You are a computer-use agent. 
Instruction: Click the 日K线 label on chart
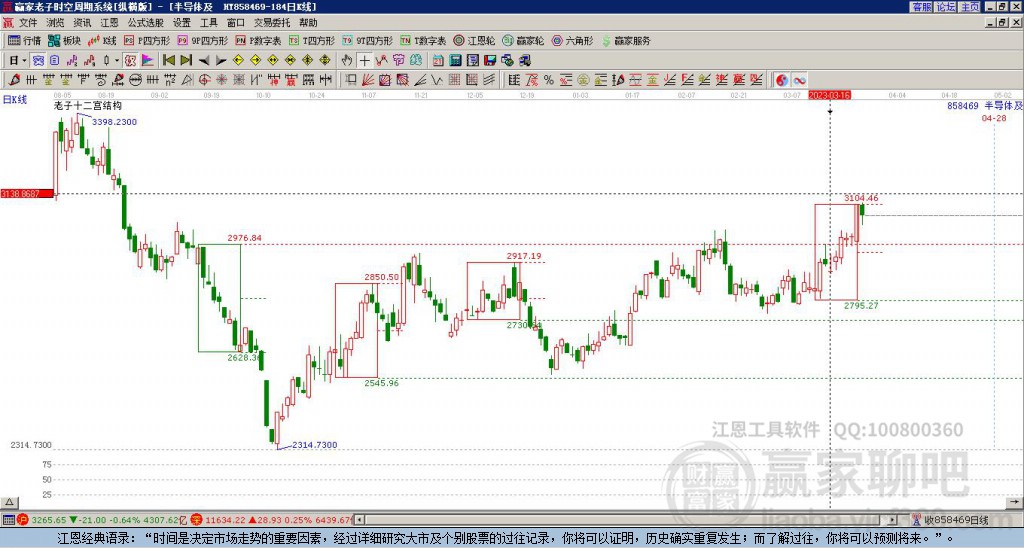[15, 99]
